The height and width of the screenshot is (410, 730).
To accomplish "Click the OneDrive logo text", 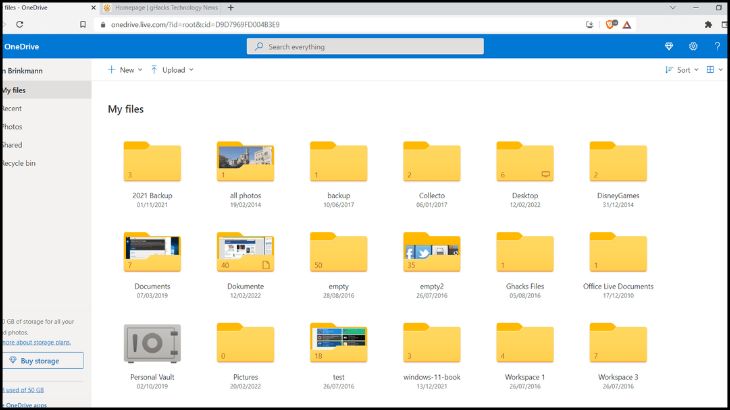I will [x=21, y=47].
